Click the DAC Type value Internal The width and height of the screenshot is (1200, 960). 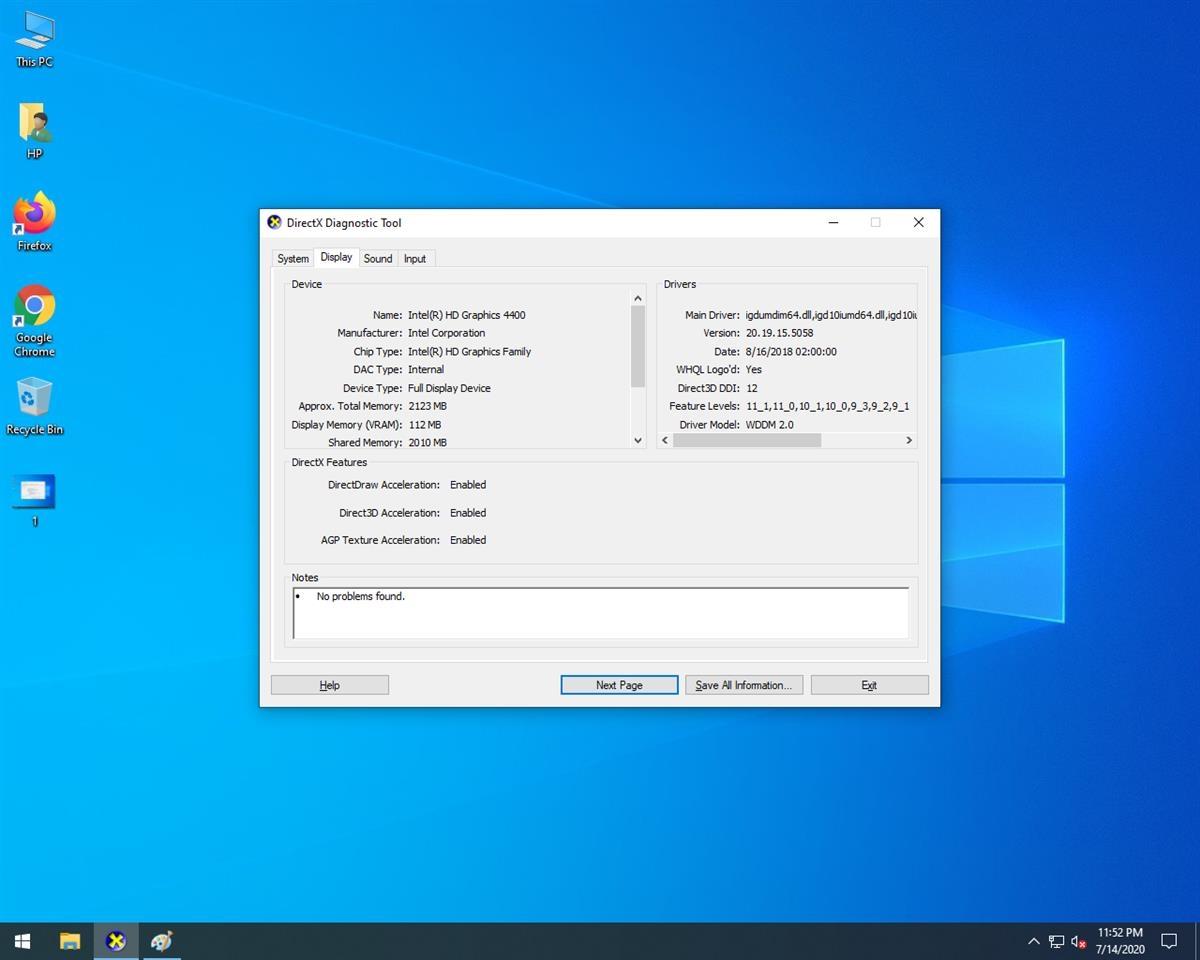426,370
